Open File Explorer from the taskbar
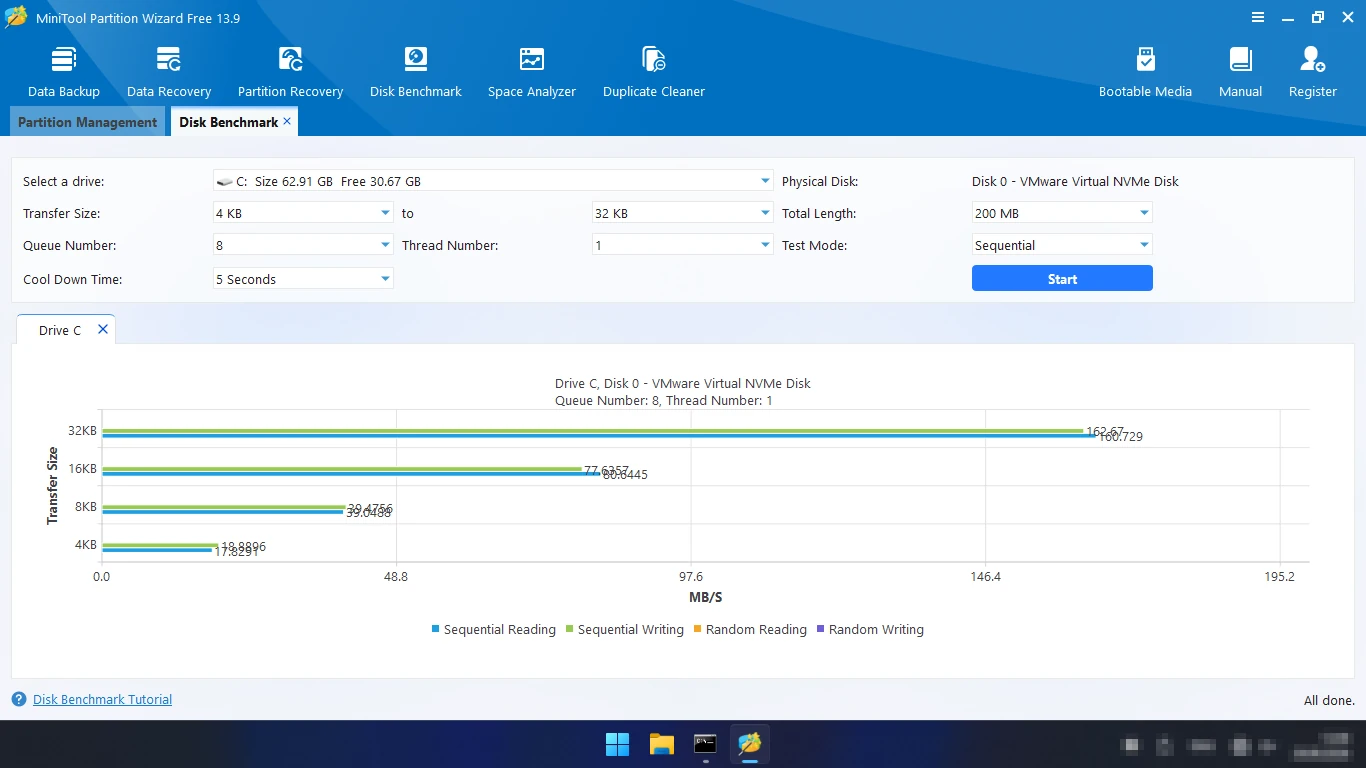Image resolution: width=1366 pixels, height=768 pixels. coord(662,744)
